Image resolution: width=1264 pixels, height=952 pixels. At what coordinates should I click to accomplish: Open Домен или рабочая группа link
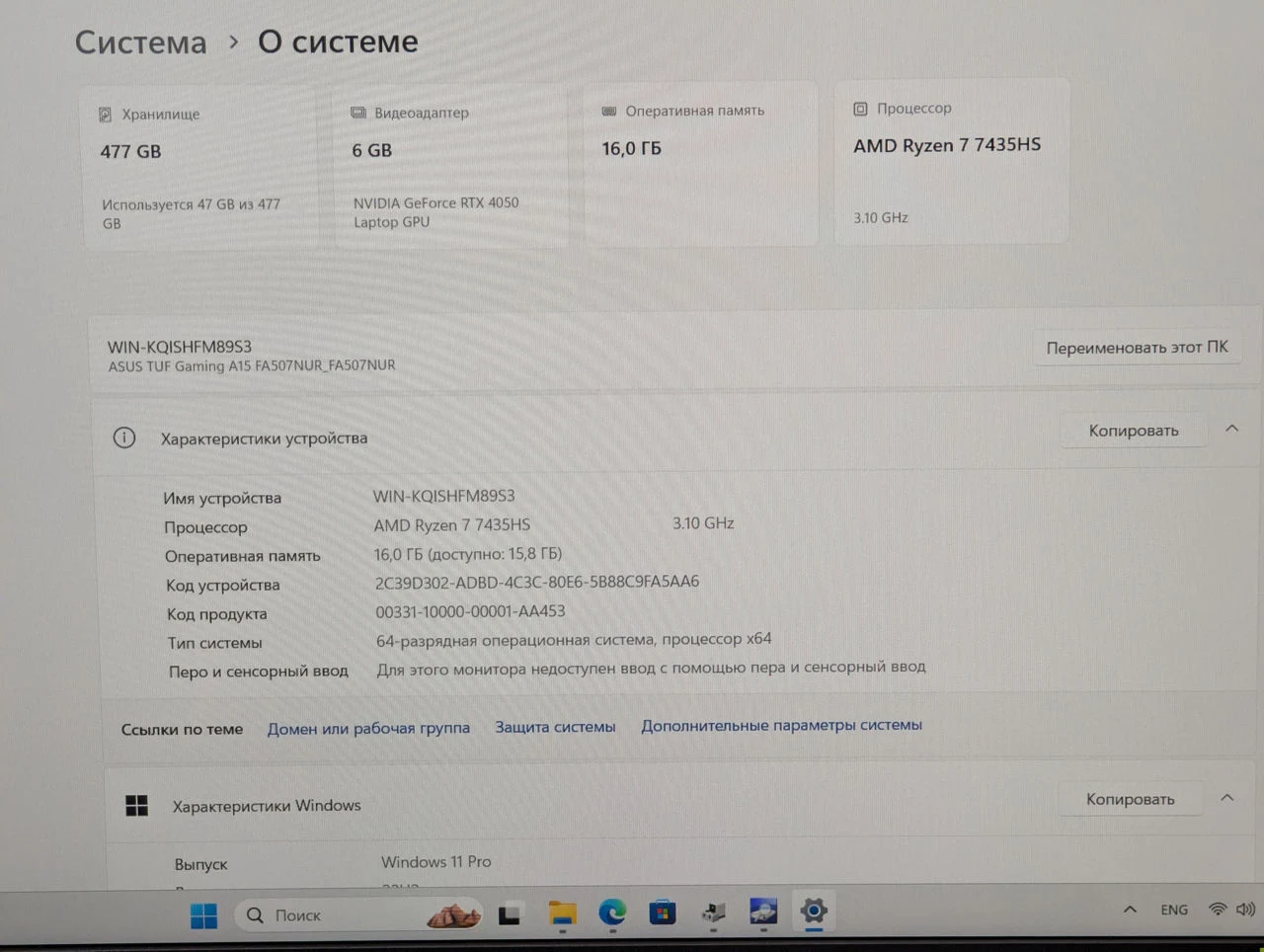(x=368, y=728)
